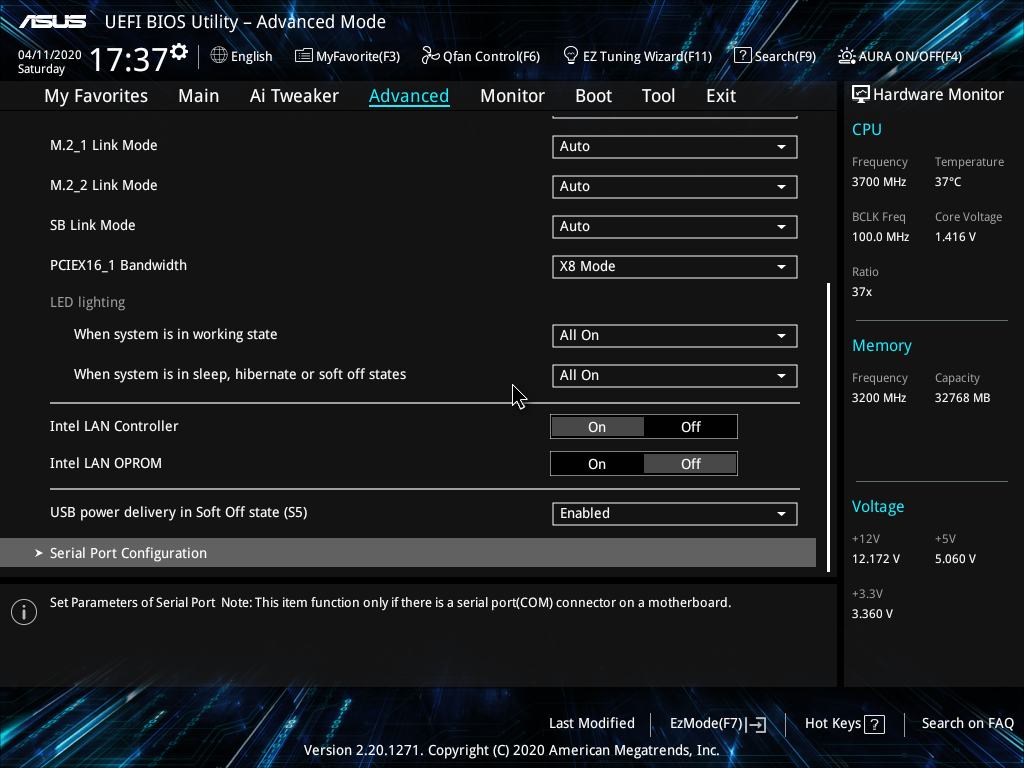Click the Intel LAN Controller label

click(x=114, y=426)
